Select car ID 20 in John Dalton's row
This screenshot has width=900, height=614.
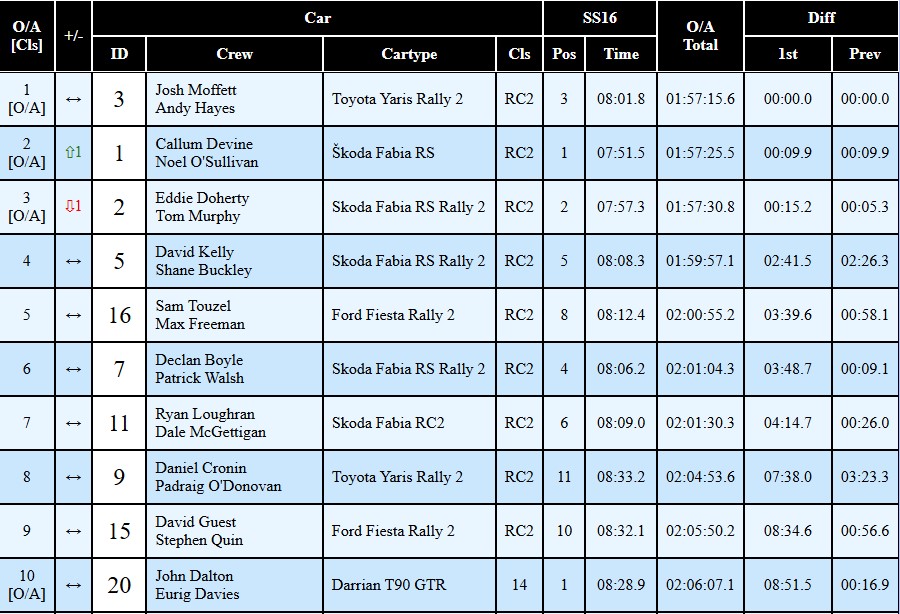point(119,585)
